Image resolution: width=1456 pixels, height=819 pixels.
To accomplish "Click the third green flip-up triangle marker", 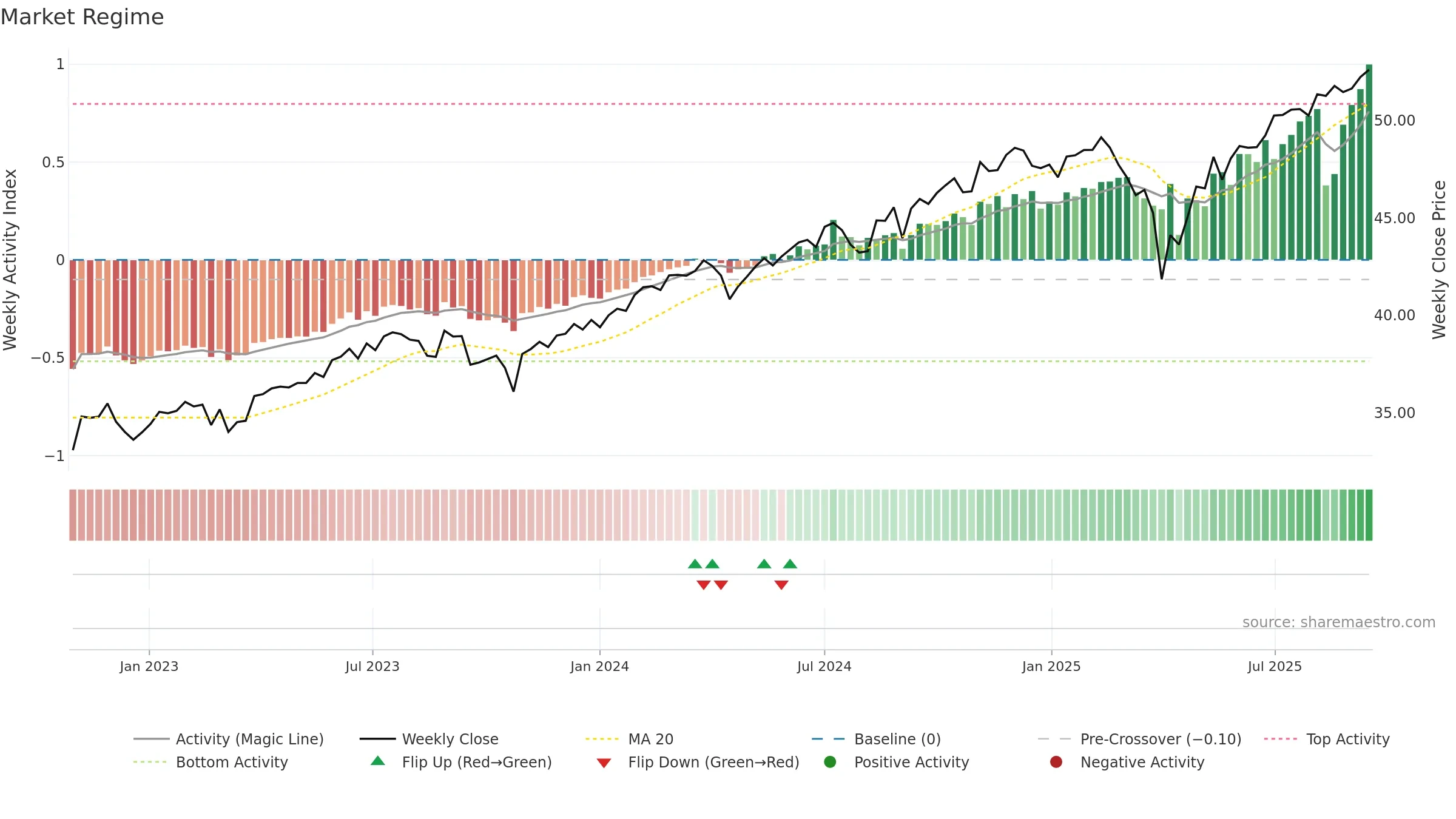I will point(764,564).
